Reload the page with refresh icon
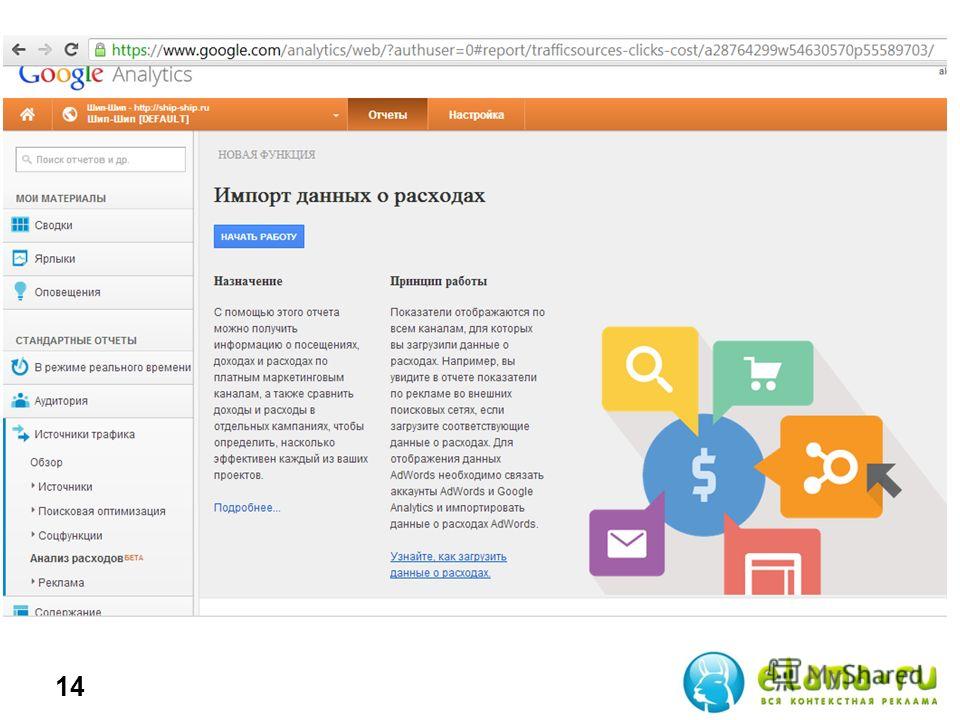Screen dimensions: 960x720 [72, 50]
